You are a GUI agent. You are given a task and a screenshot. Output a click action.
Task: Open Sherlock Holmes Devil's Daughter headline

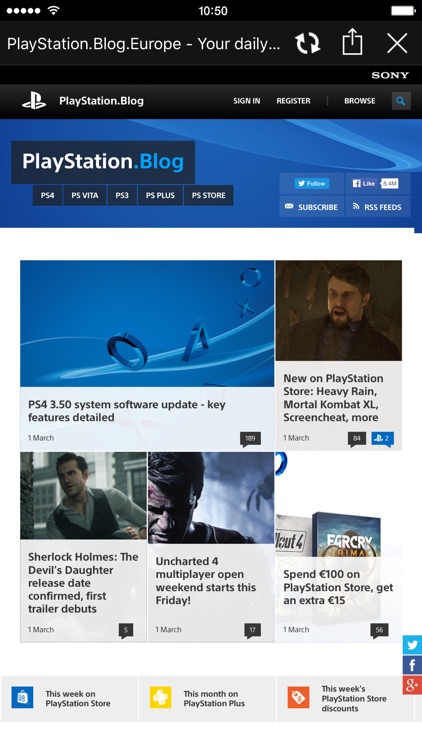(83, 583)
